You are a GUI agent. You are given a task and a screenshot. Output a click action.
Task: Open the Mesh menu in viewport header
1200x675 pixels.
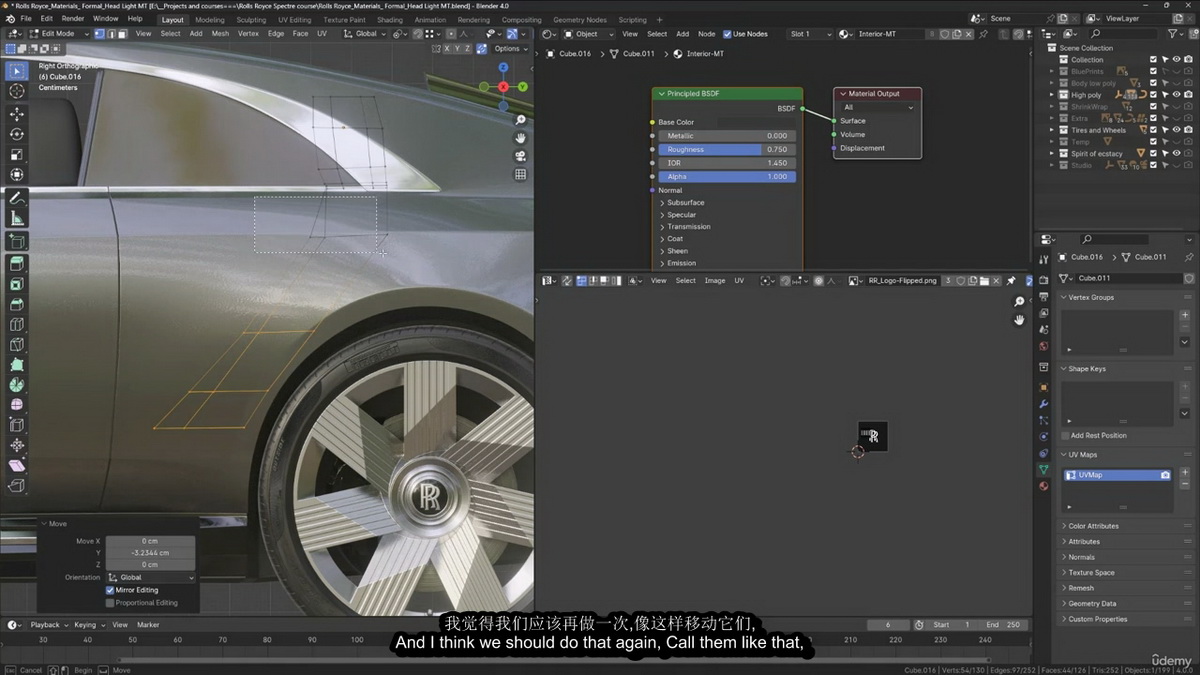click(x=220, y=33)
